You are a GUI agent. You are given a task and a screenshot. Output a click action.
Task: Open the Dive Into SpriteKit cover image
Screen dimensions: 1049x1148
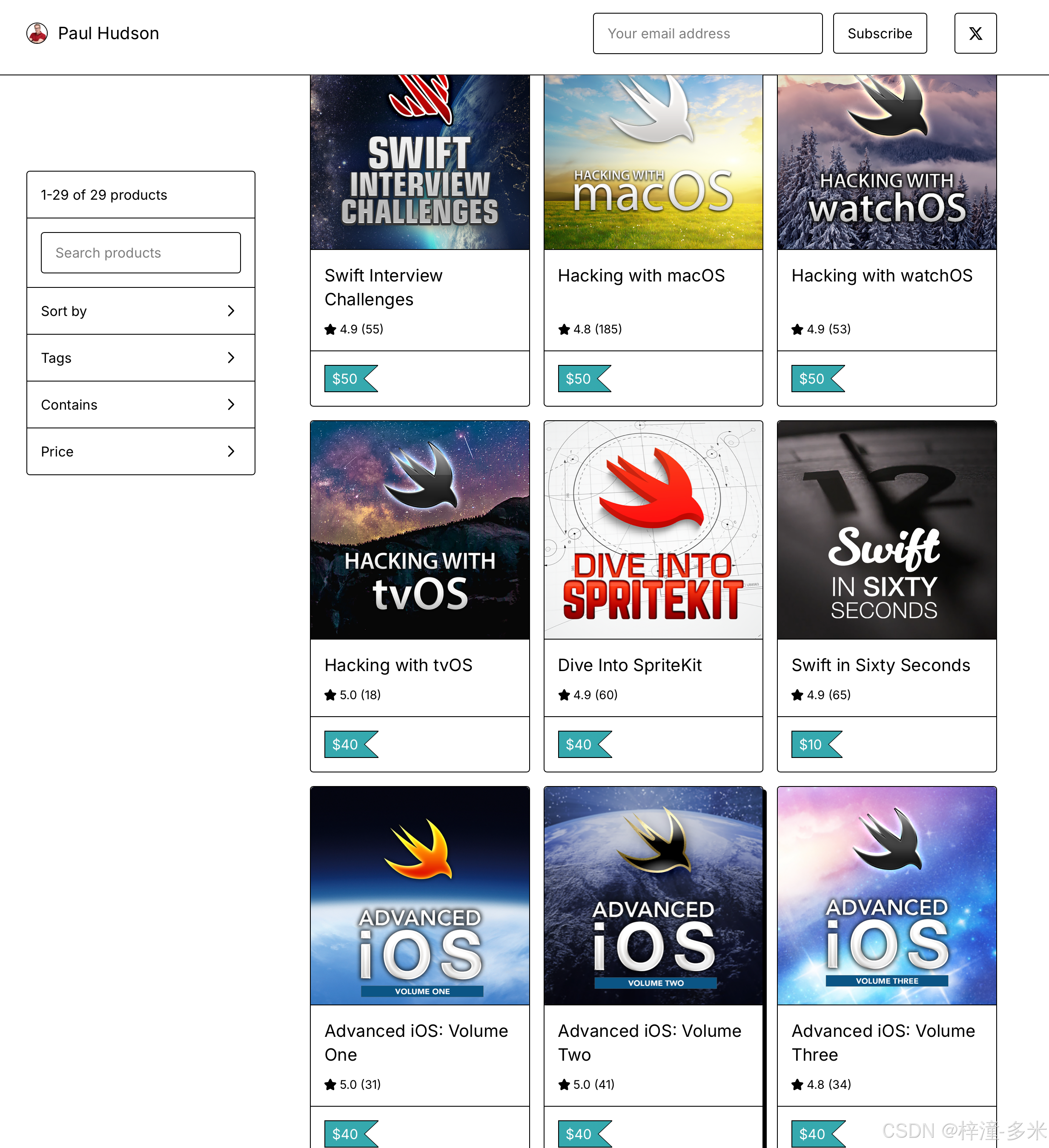tap(653, 530)
